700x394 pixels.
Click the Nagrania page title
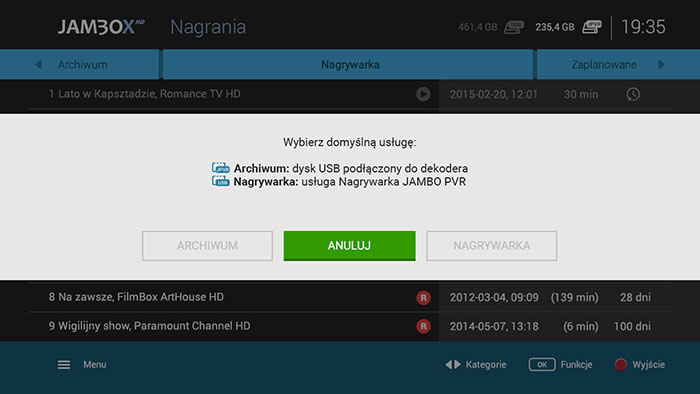coord(208,27)
